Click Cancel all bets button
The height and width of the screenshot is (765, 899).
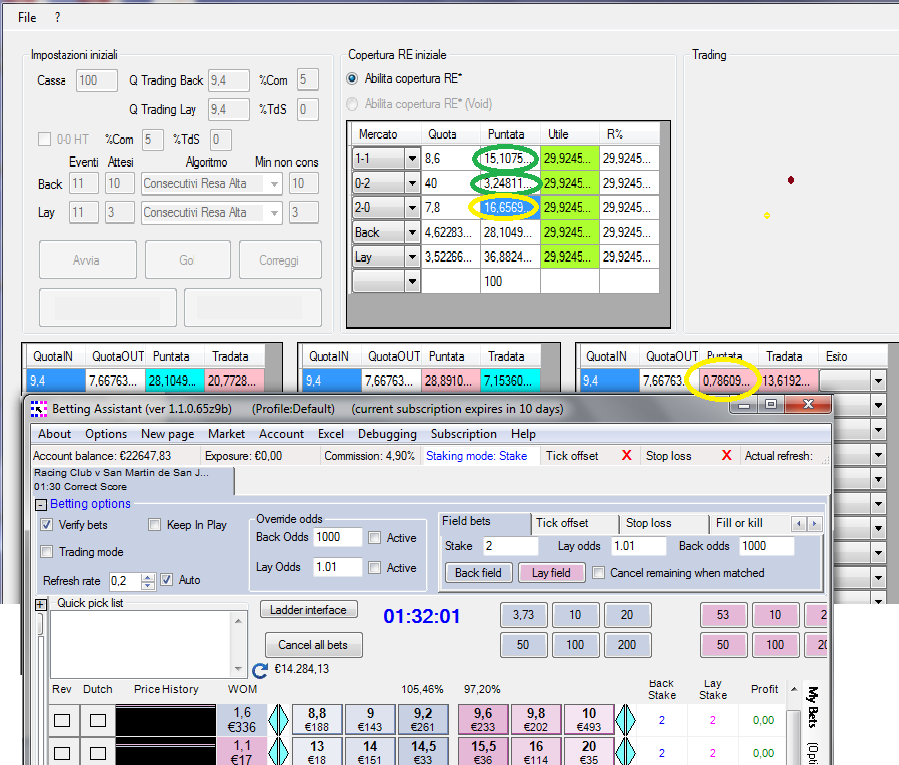314,645
